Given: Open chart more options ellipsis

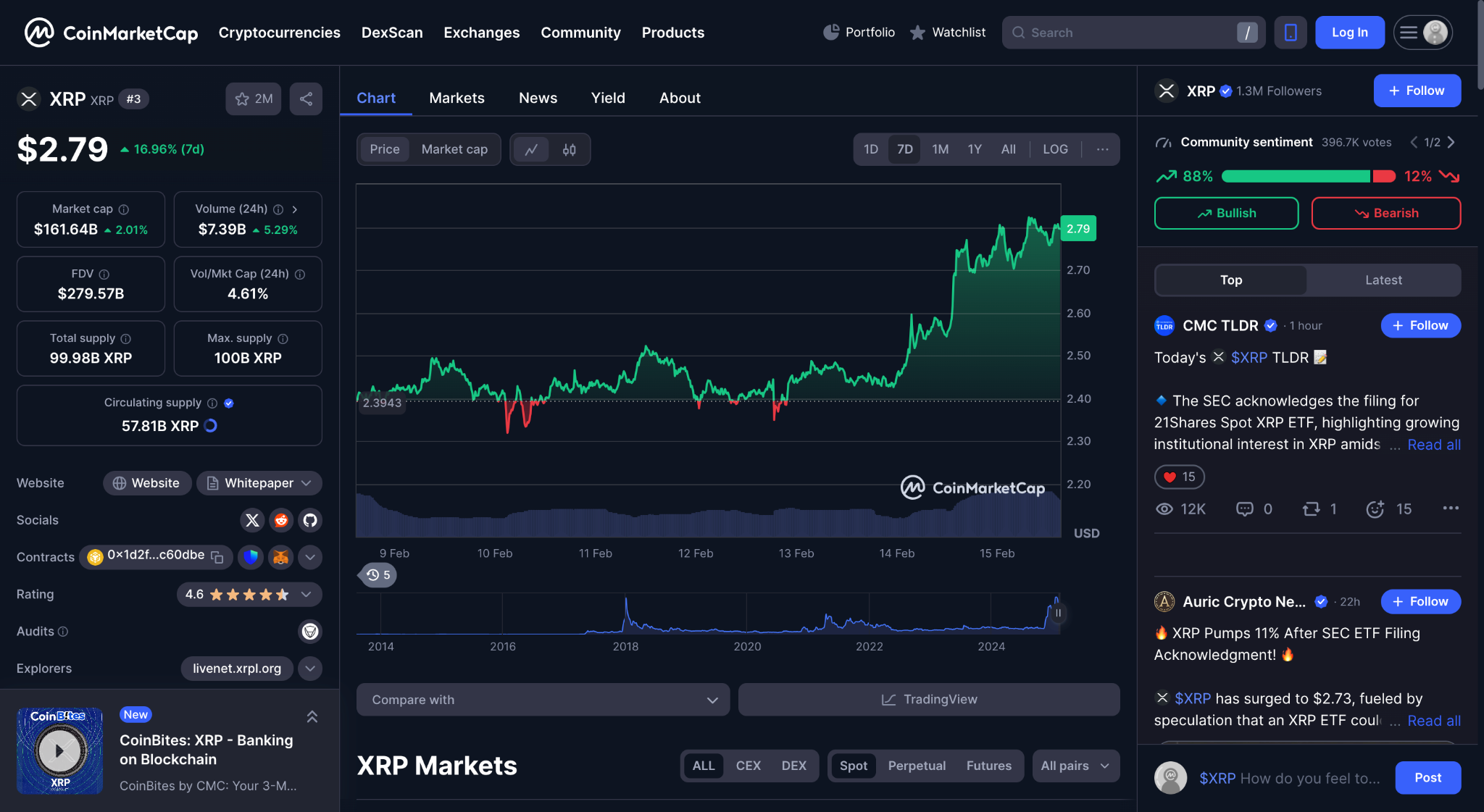Looking at the screenshot, I should (1102, 150).
